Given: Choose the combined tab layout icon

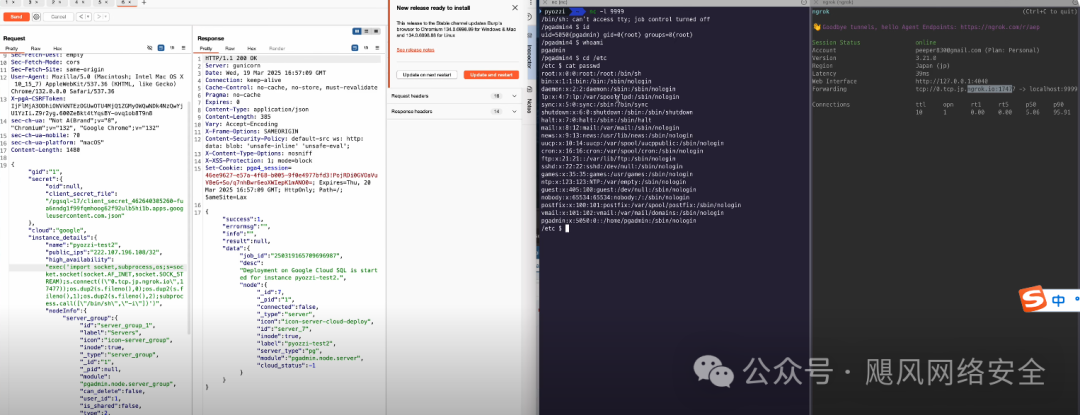Looking at the screenshot, I should [376, 32].
